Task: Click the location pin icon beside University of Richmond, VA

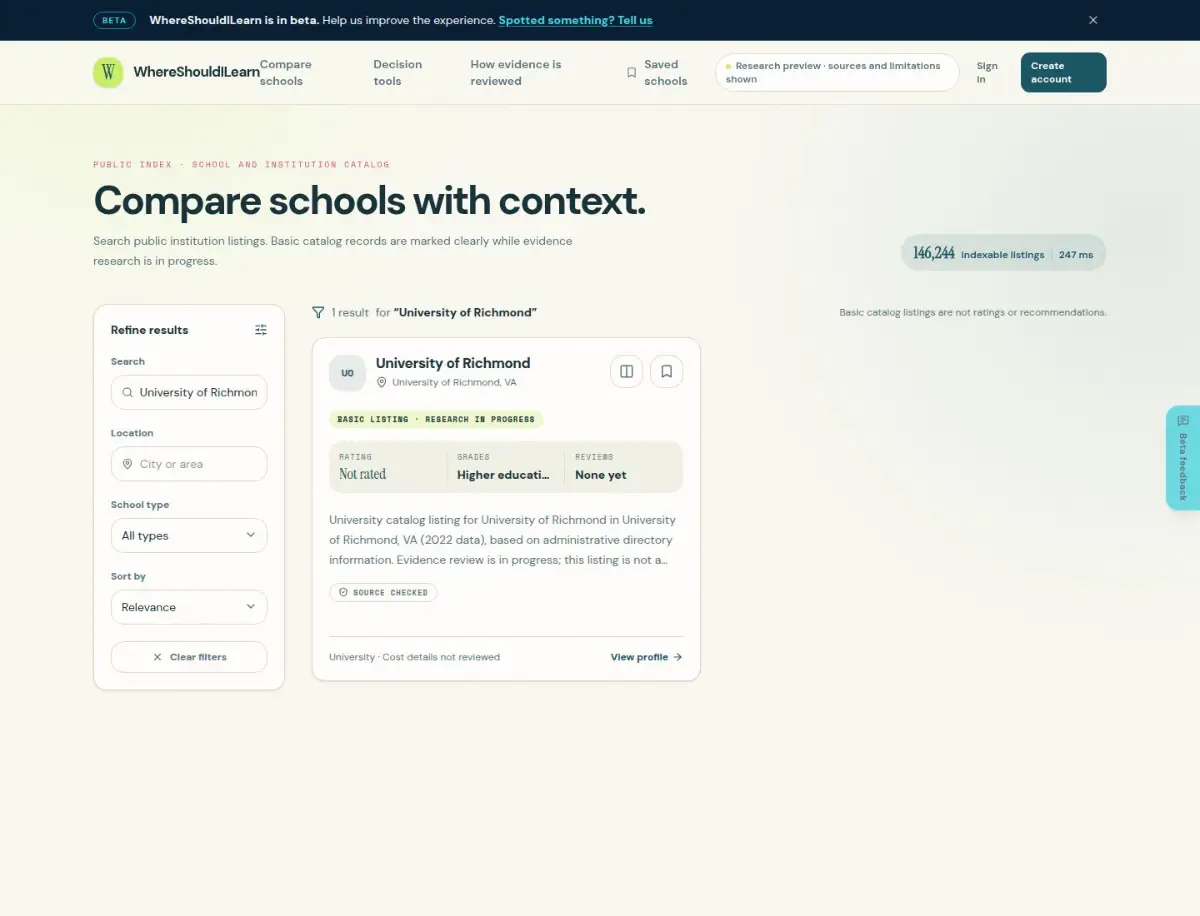Action: (381, 382)
